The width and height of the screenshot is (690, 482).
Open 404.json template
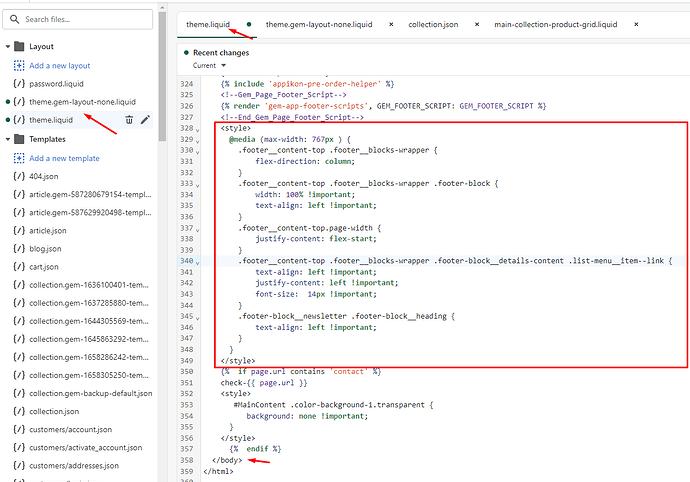(44, 176)
